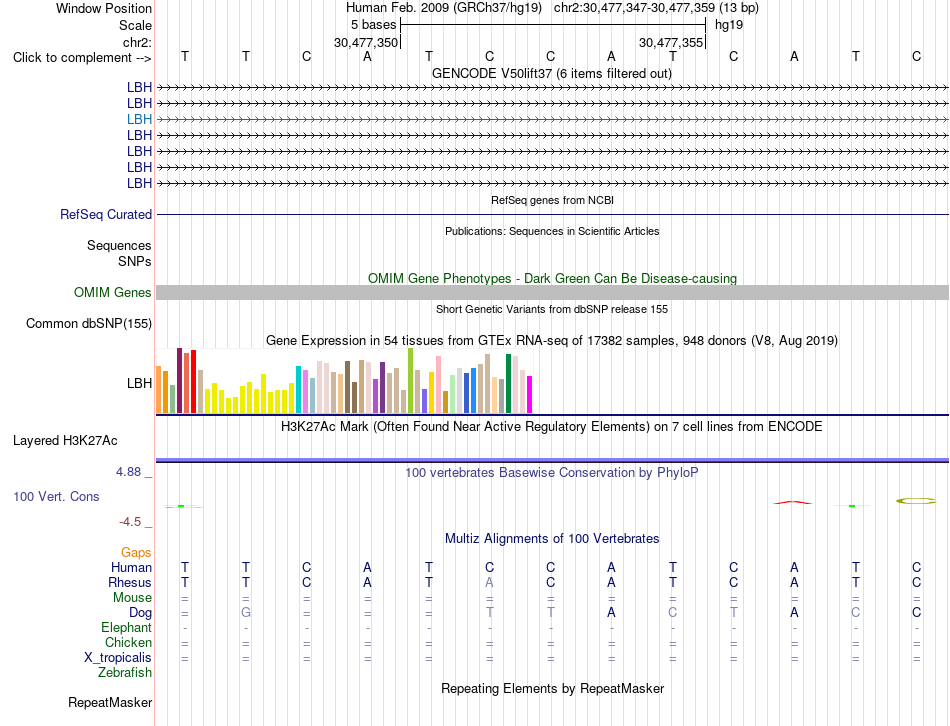The height and width of the screenshot is (726, 950).
Task: Open the OMIM Gene Phenotypes track title
Action: click(x=552, y=278)
